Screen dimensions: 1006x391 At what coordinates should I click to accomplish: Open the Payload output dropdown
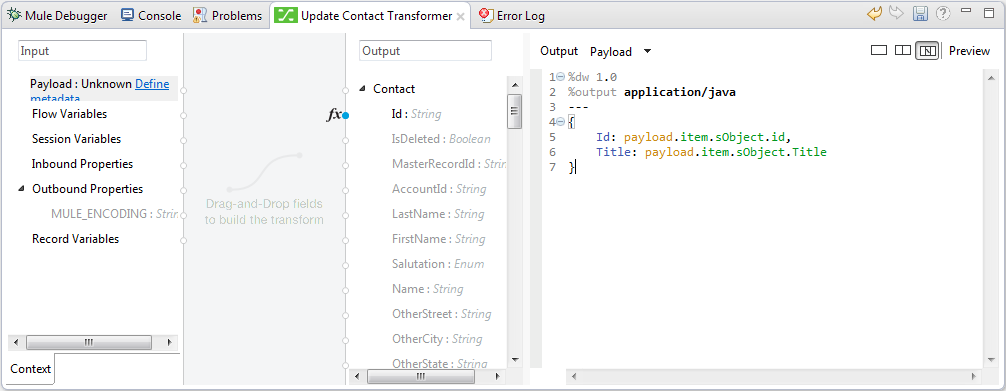(647, 51)
